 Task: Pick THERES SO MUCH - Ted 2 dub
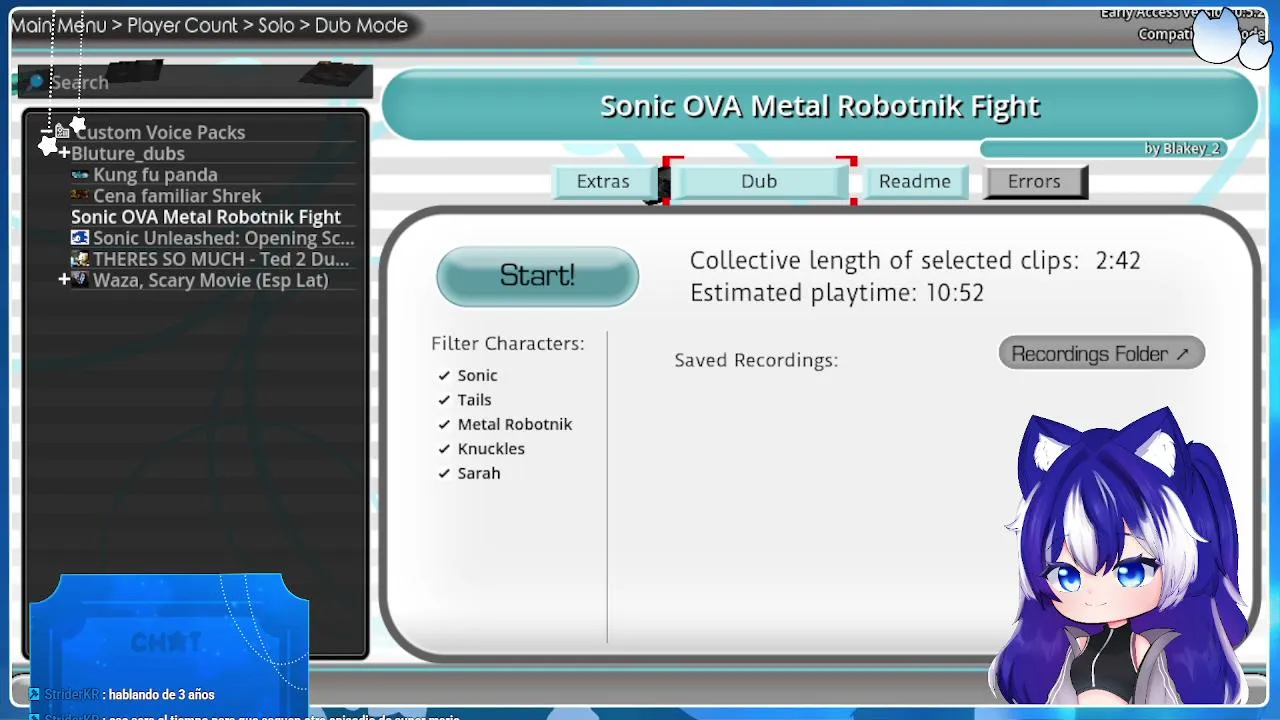pyautogui.click(x=221, y=259)
